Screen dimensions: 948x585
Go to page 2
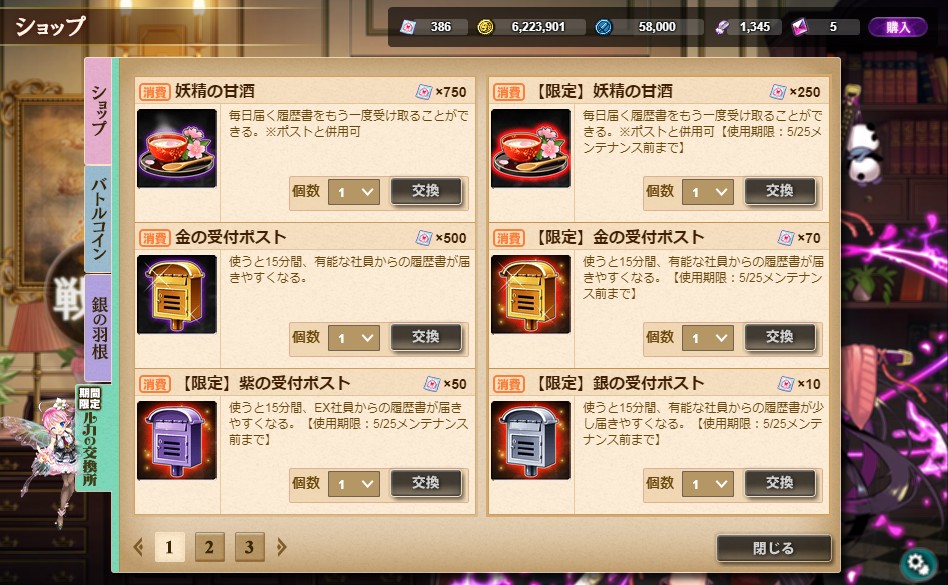[x=209, y=548]
